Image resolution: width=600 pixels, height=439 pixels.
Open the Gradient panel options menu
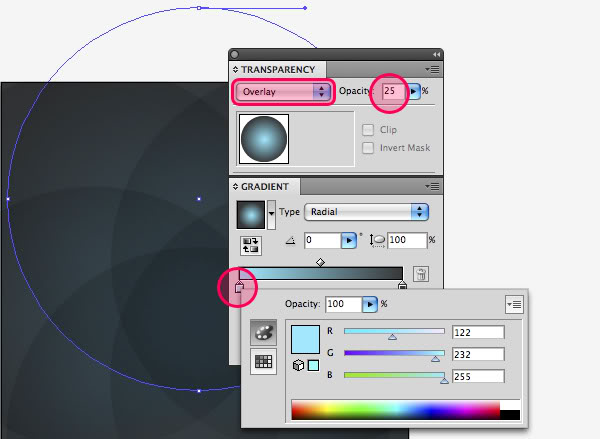tap(432, 187)
